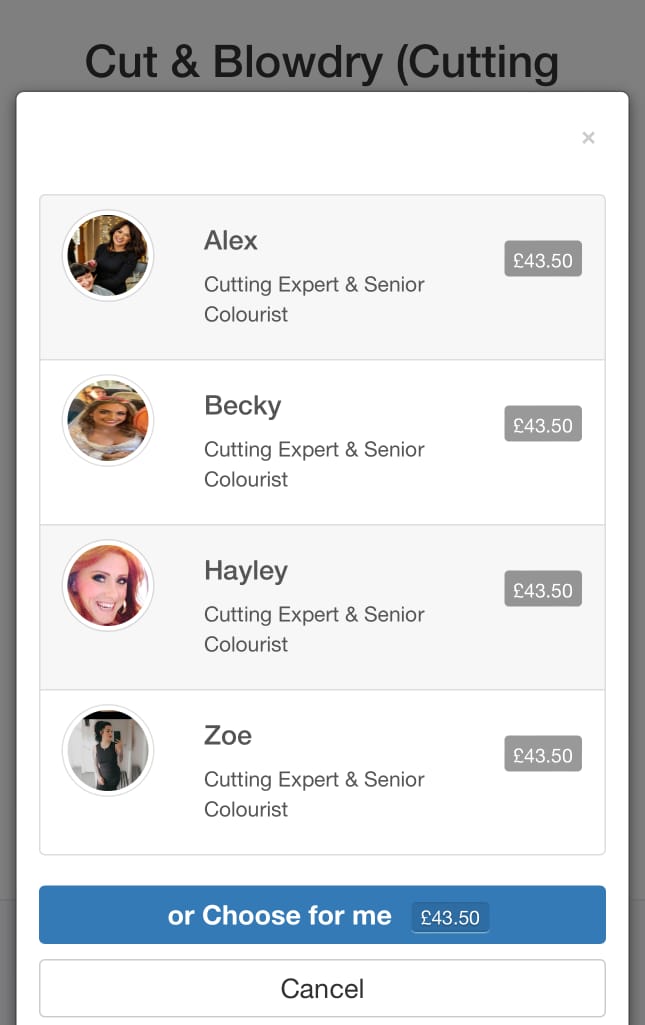Click Becky's profile photo

[x=108, y=421]
